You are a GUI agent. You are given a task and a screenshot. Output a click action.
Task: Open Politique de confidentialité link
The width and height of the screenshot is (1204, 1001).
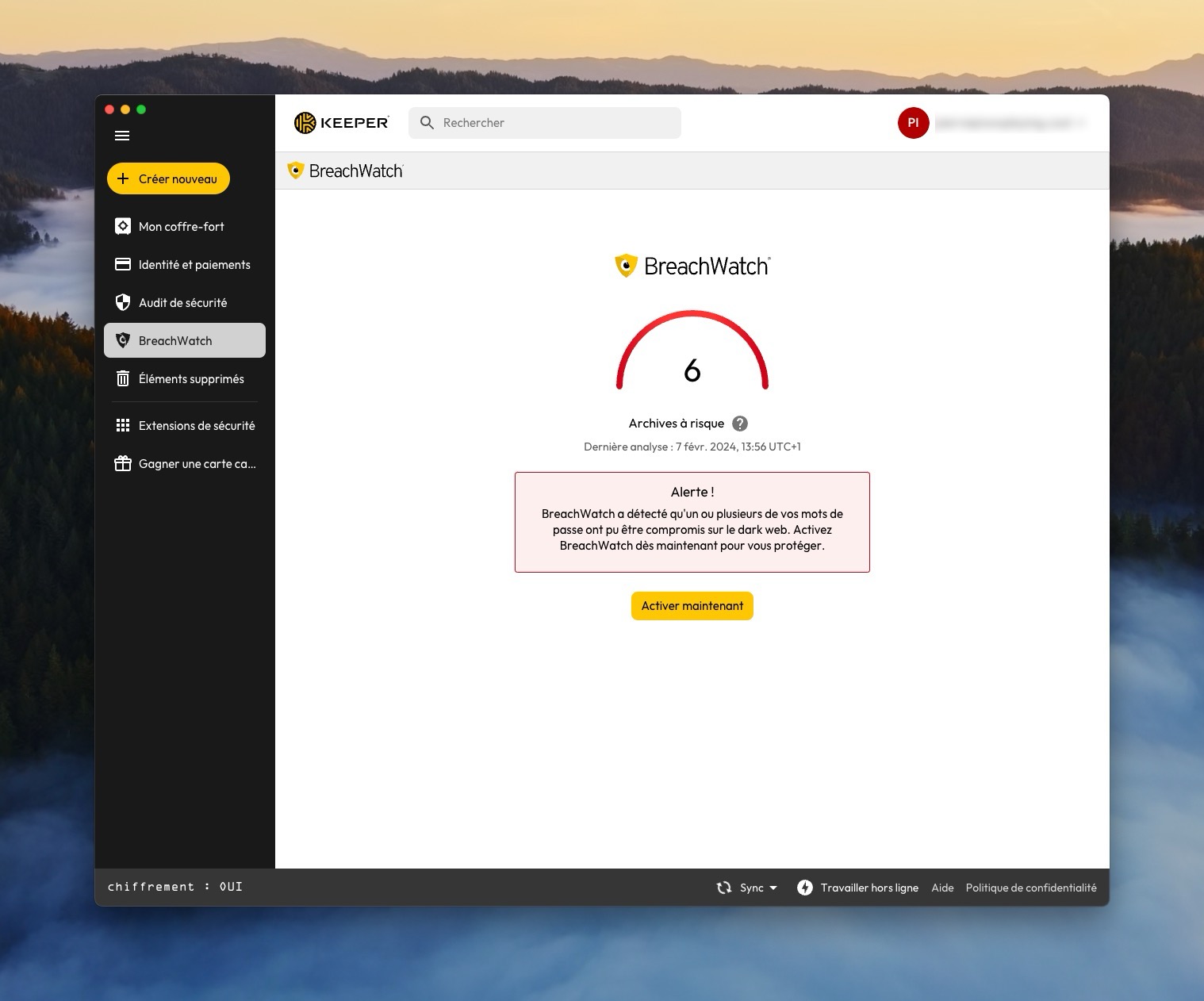click(x=1031, y=888)
